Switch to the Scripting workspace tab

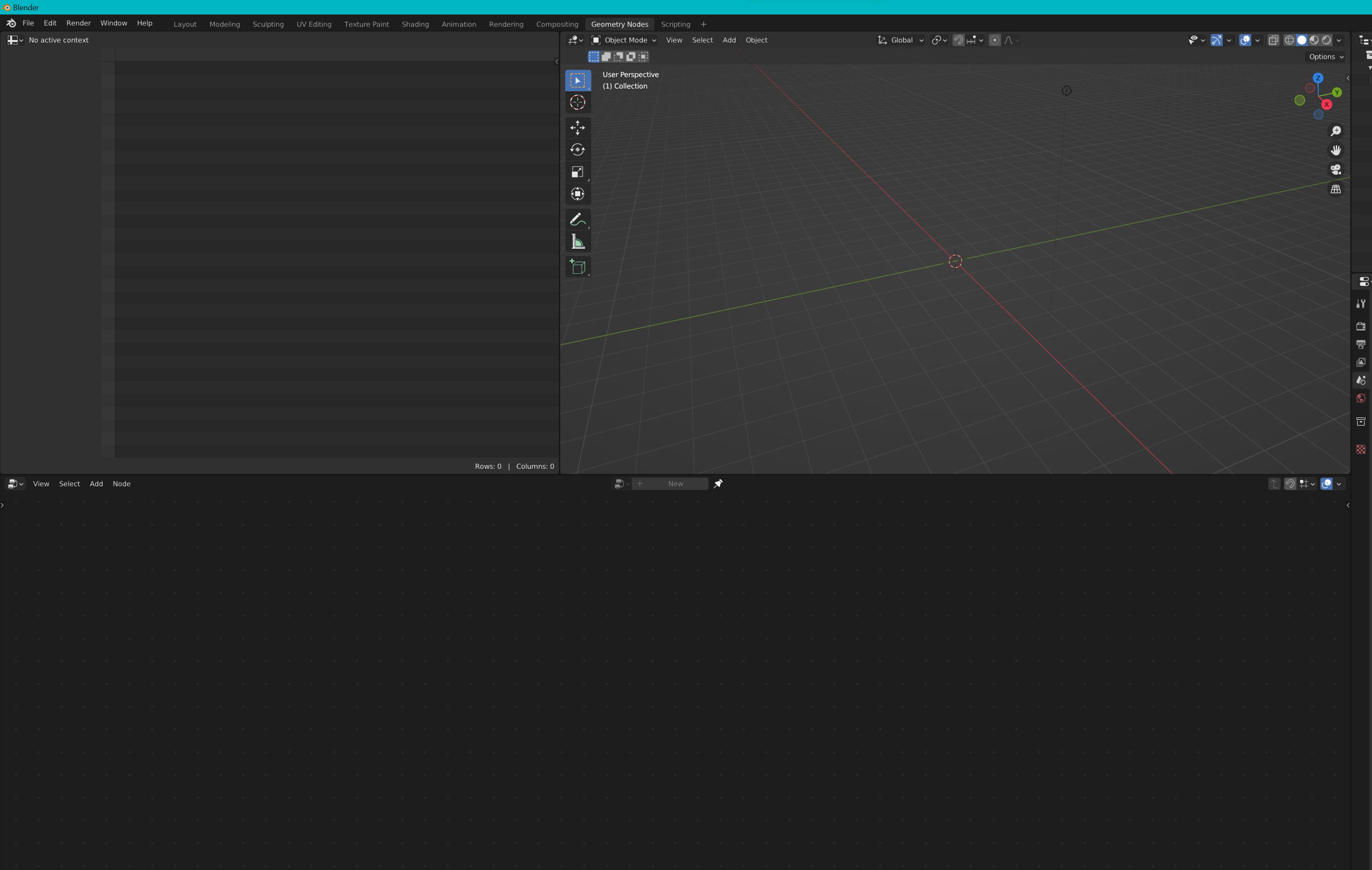pos(675,24)
